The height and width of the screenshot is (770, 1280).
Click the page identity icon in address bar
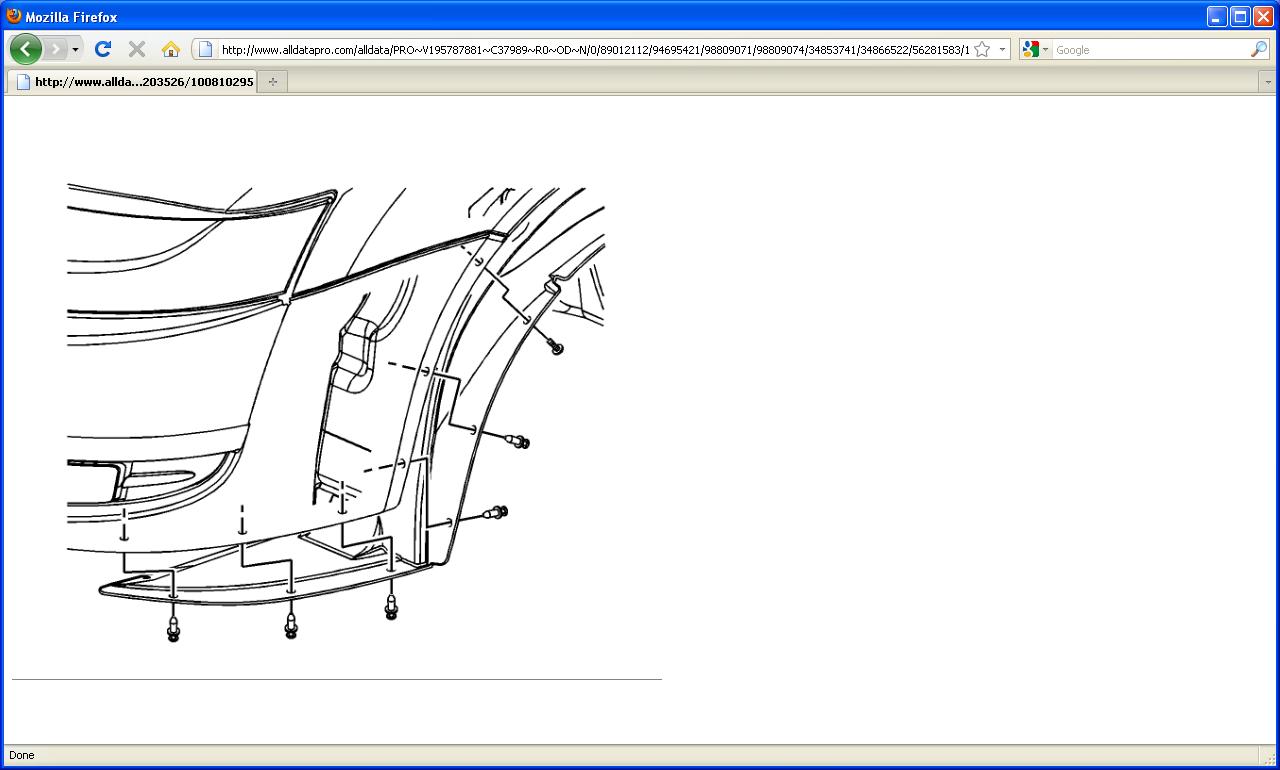pyautogui.click(x=205, y=49)
